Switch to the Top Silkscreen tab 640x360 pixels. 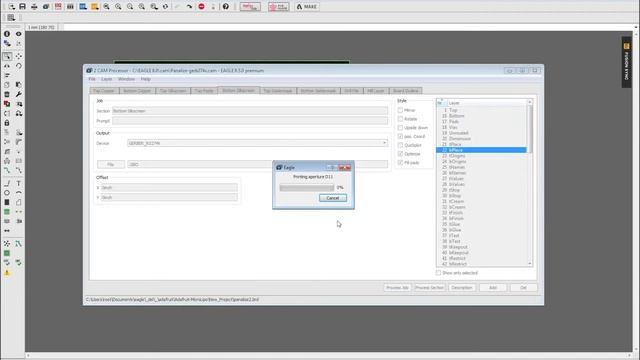click(173, 91)
